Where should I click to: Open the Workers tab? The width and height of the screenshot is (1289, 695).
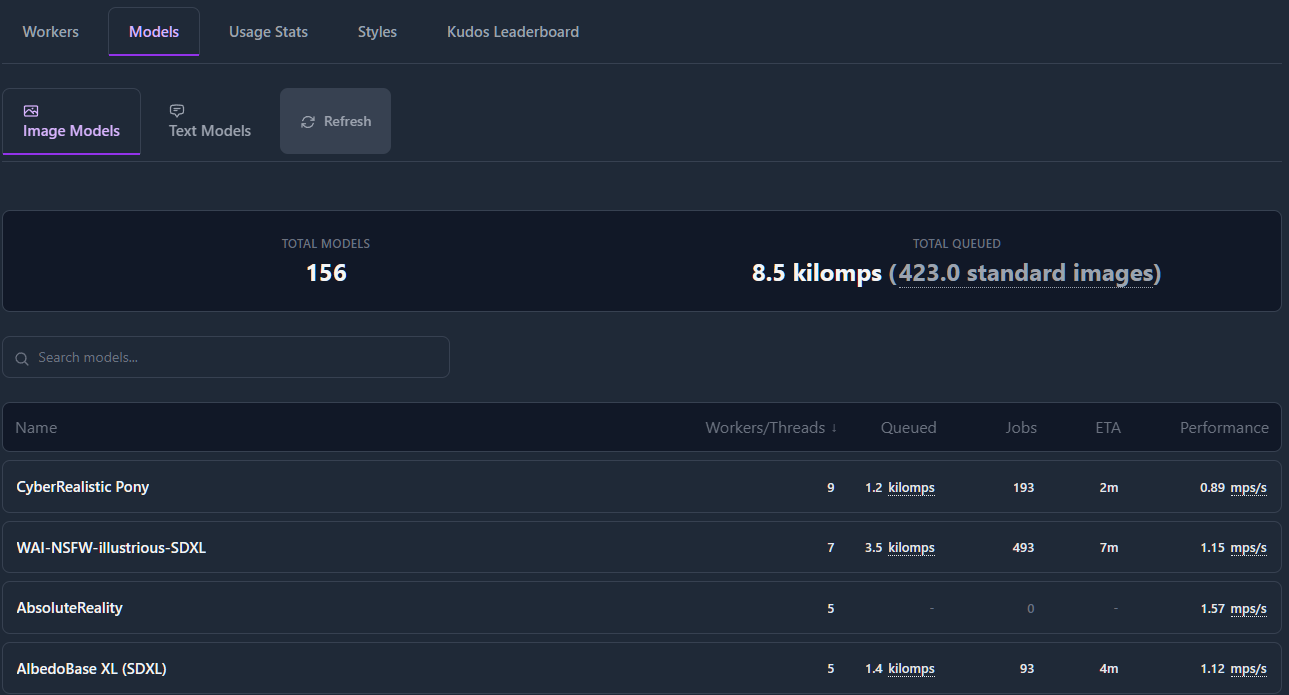tap(51, 32)
